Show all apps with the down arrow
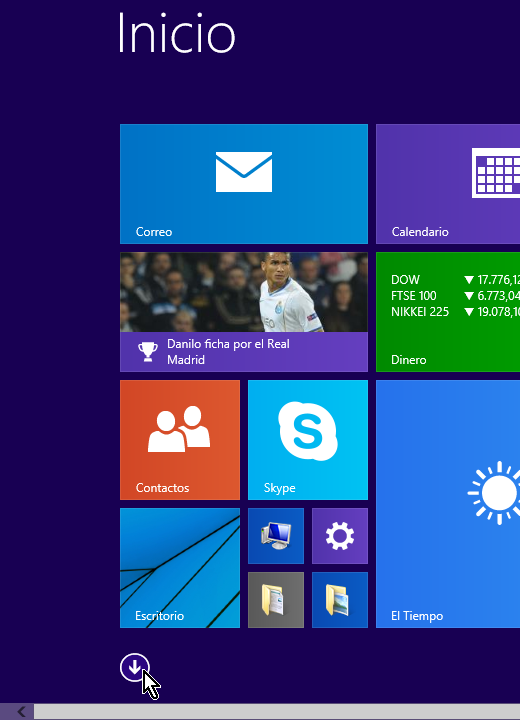 [135, 667]
